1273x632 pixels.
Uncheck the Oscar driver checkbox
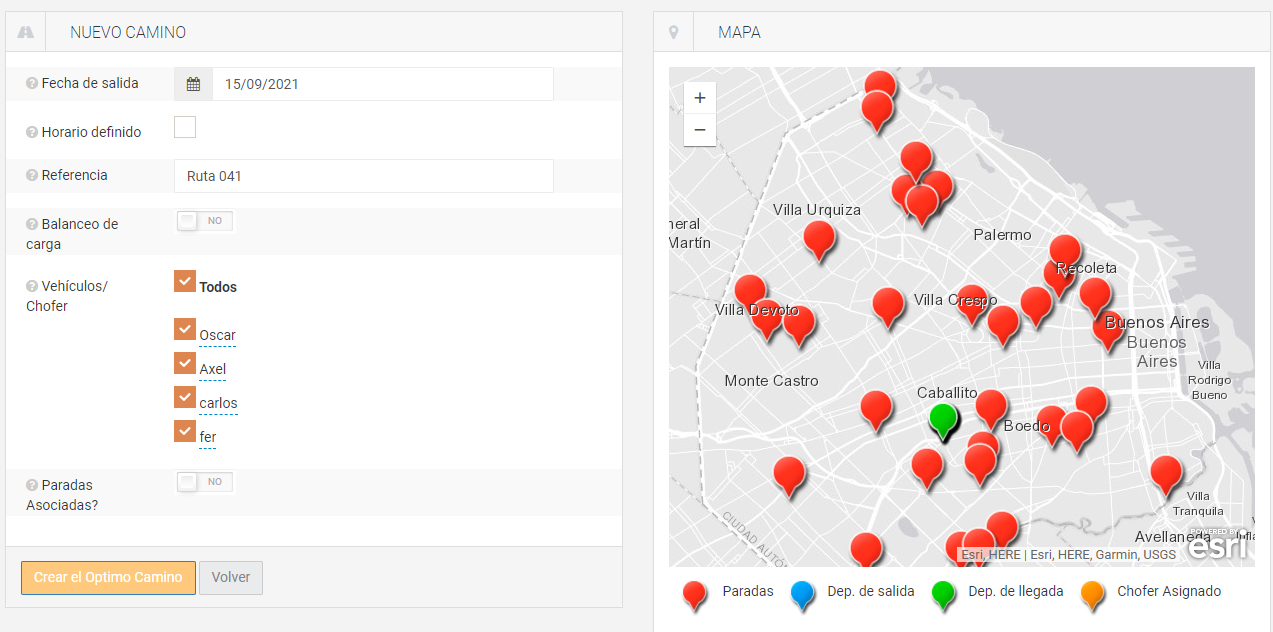click(x=184, y=329)
